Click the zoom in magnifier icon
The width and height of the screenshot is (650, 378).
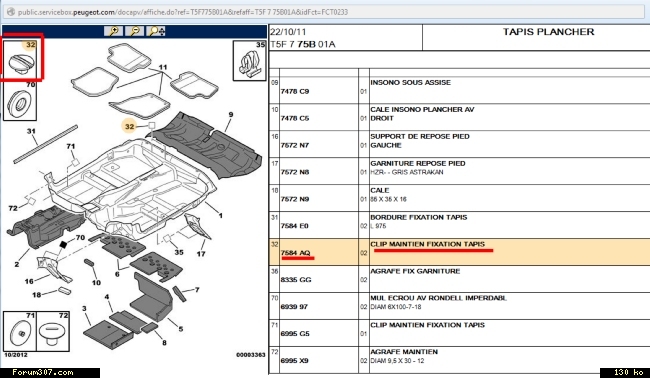click(x=113, y=31)
